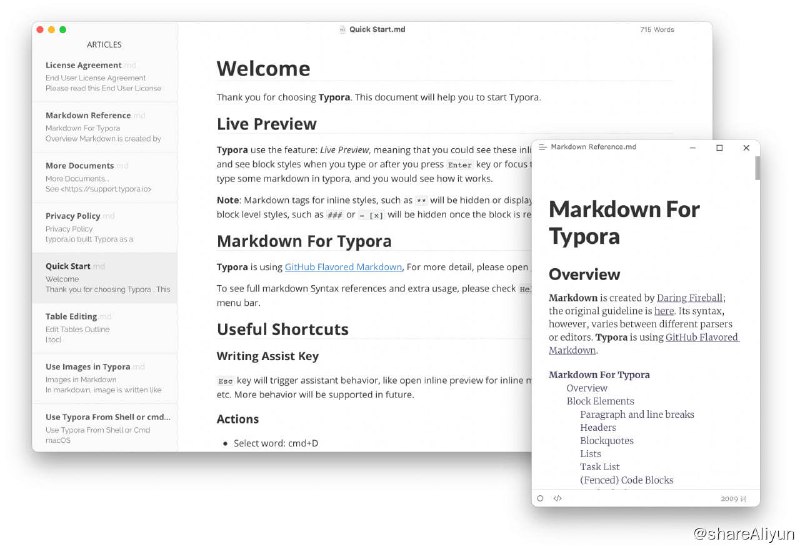The height and width of the screenshot is (549, 800).
Task: Open the Table Editing article
Action: point(71,316)
